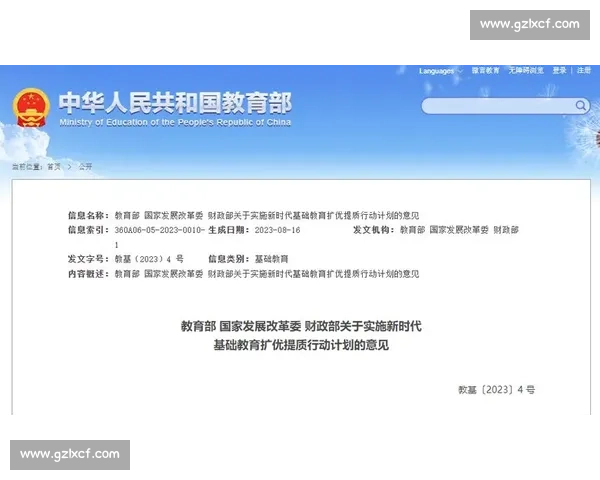Screen dimensions: 600x480
Task: Select the date 2023-08-16
Action: (277, 230)
